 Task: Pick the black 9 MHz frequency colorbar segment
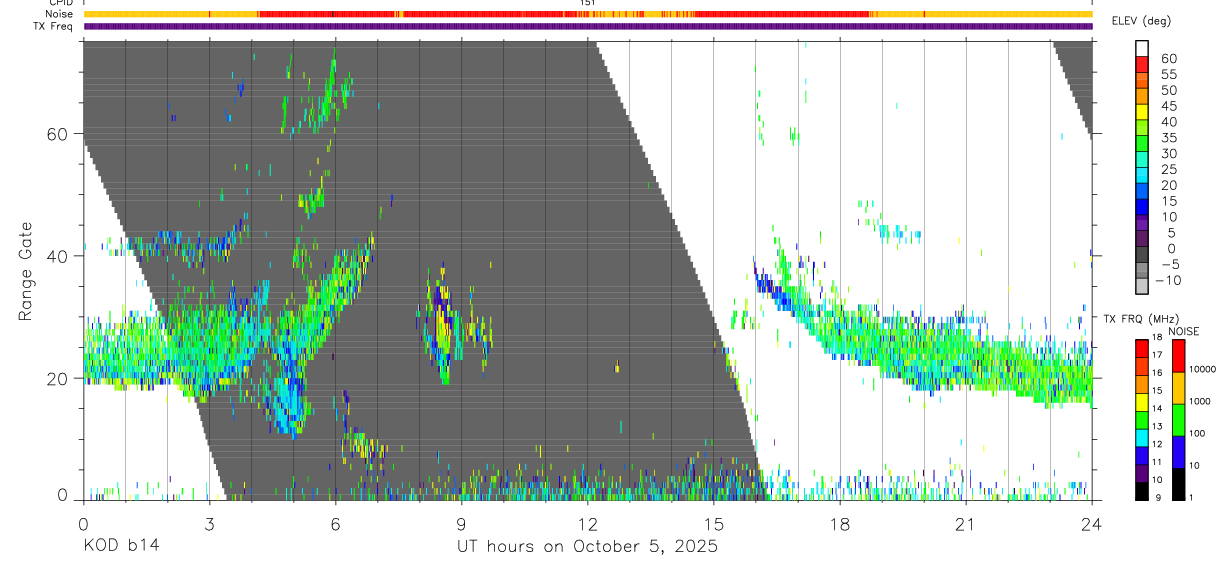[1142, 491]
